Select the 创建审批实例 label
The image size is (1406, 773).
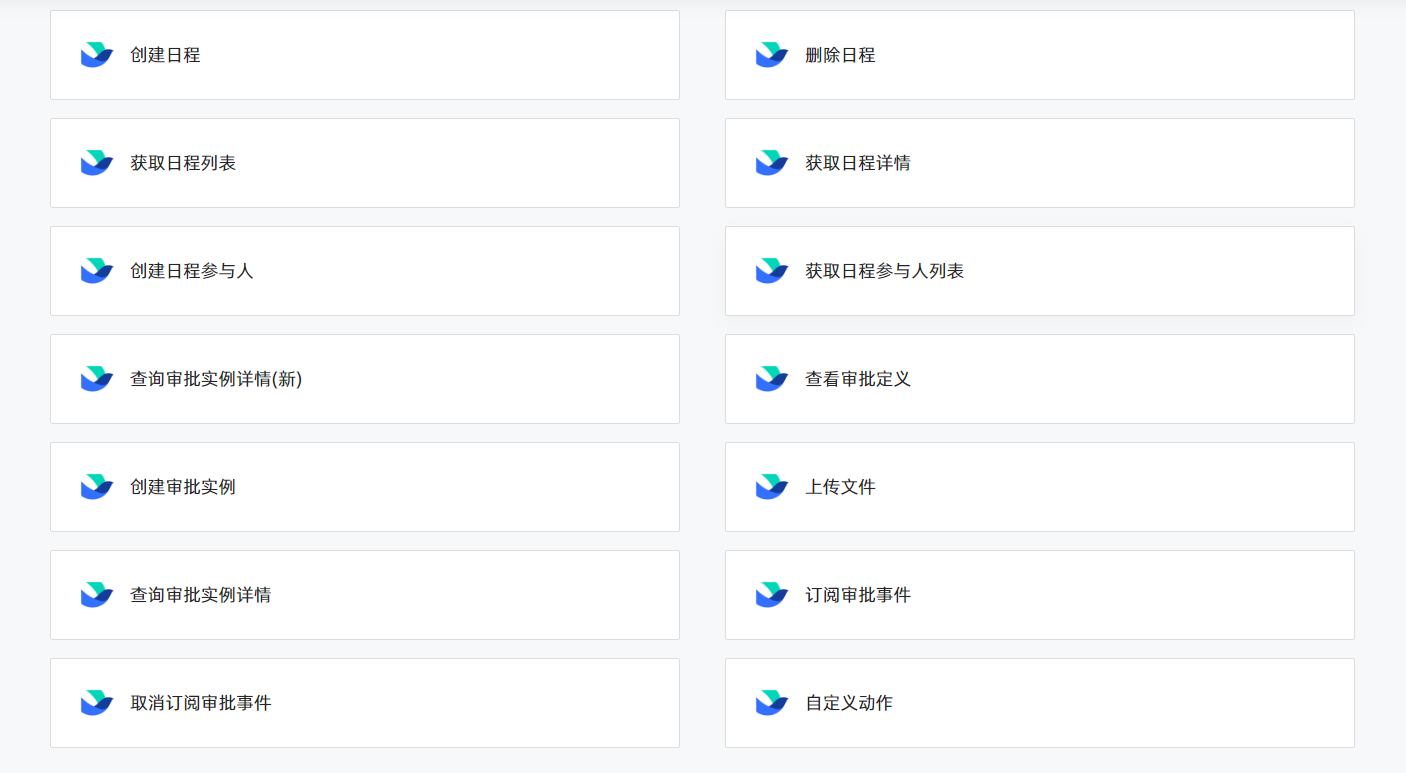tap(183, 487)
